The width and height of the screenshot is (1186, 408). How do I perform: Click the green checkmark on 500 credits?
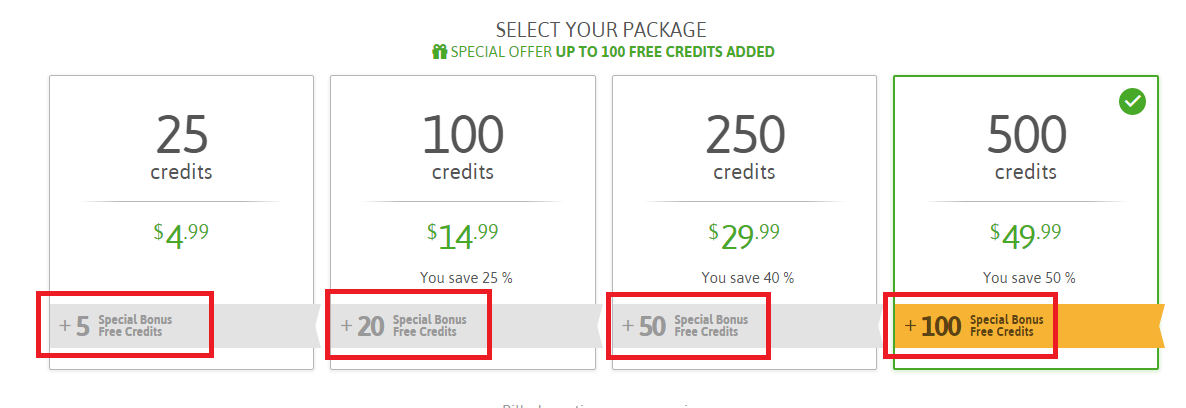point(1132,101)
